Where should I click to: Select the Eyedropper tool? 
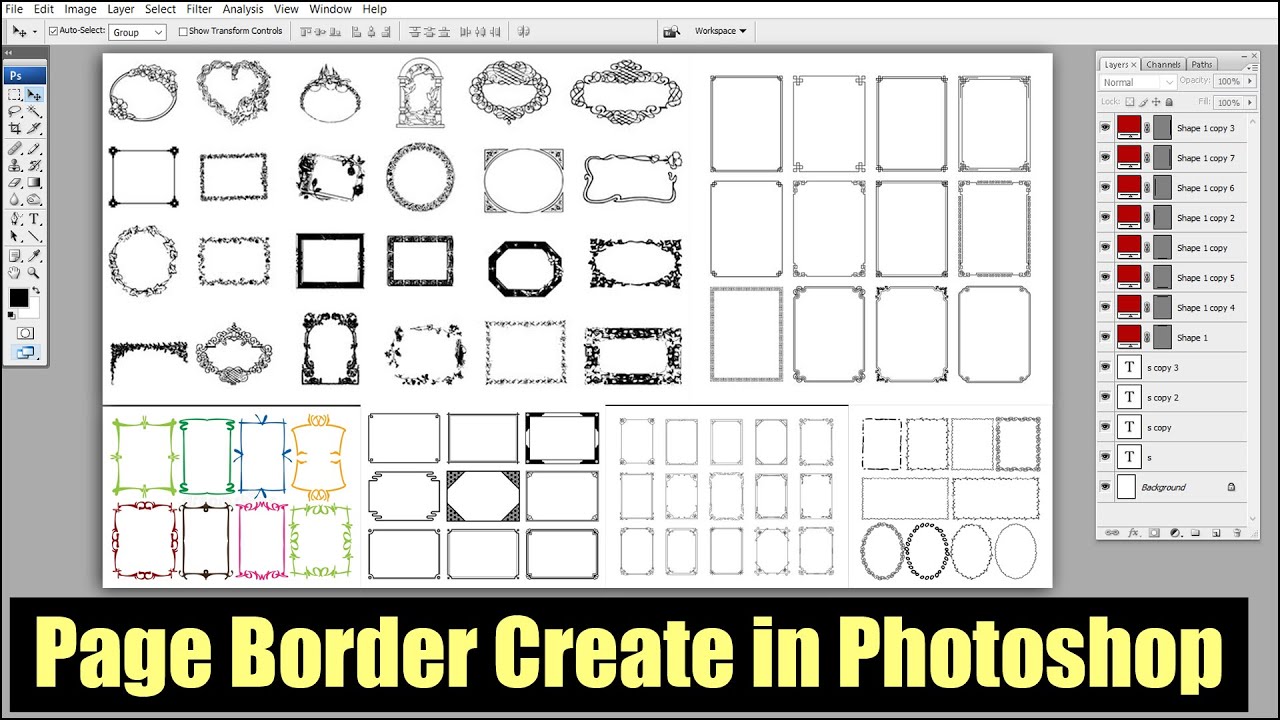tap(34, 256)
